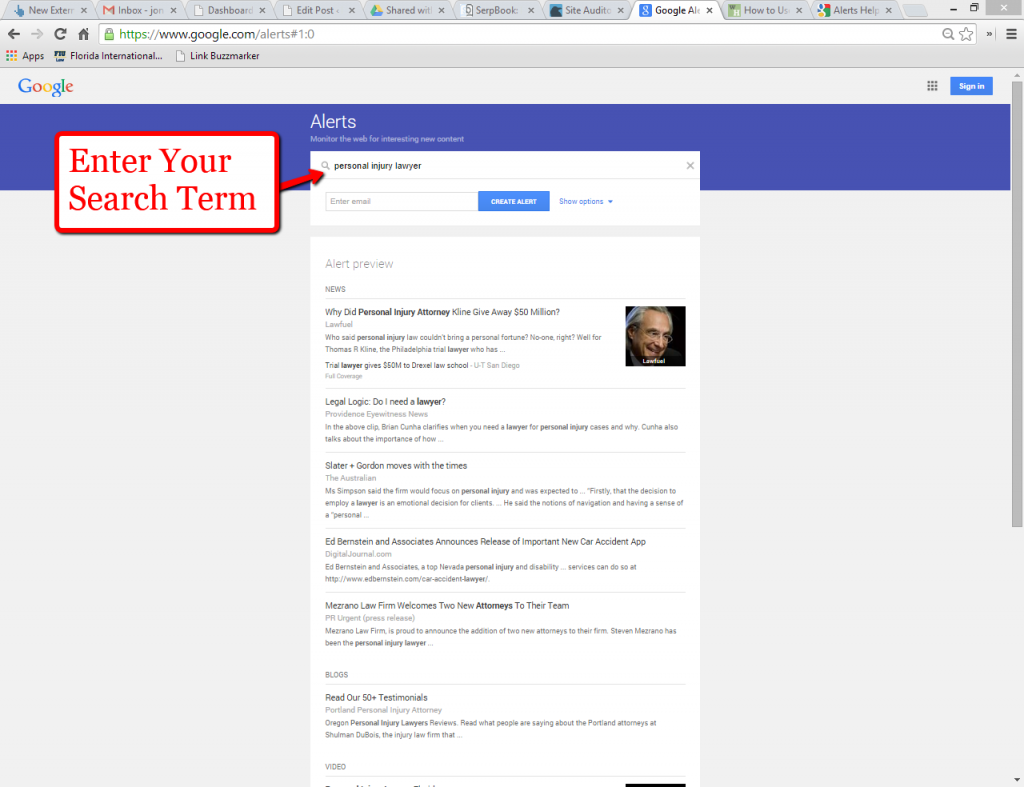Expand the Show options dropdown
This screenshot has width=1024, height=787.
pos(586,201)
